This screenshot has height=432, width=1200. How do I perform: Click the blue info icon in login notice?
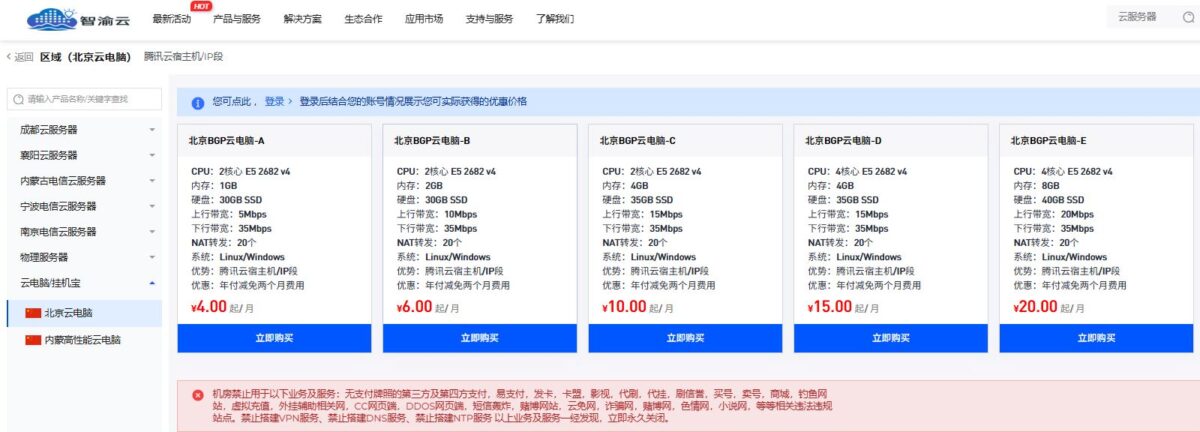click(x=198, y=102)
